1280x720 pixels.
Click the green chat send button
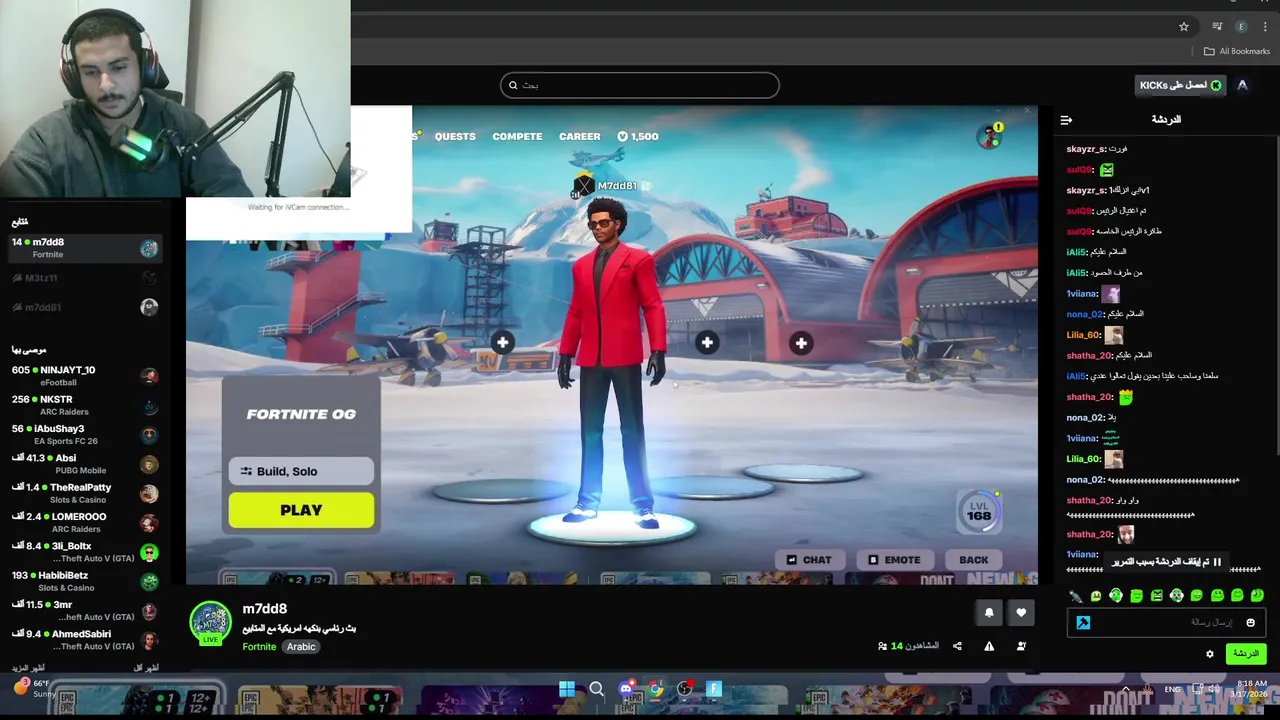pyautogui.click(x=1245, y=654)
